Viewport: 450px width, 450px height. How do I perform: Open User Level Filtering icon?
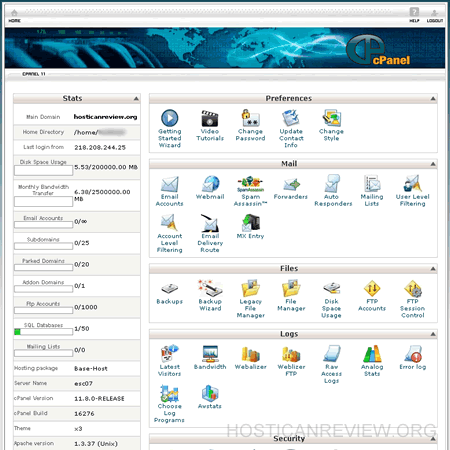(413, 184)
